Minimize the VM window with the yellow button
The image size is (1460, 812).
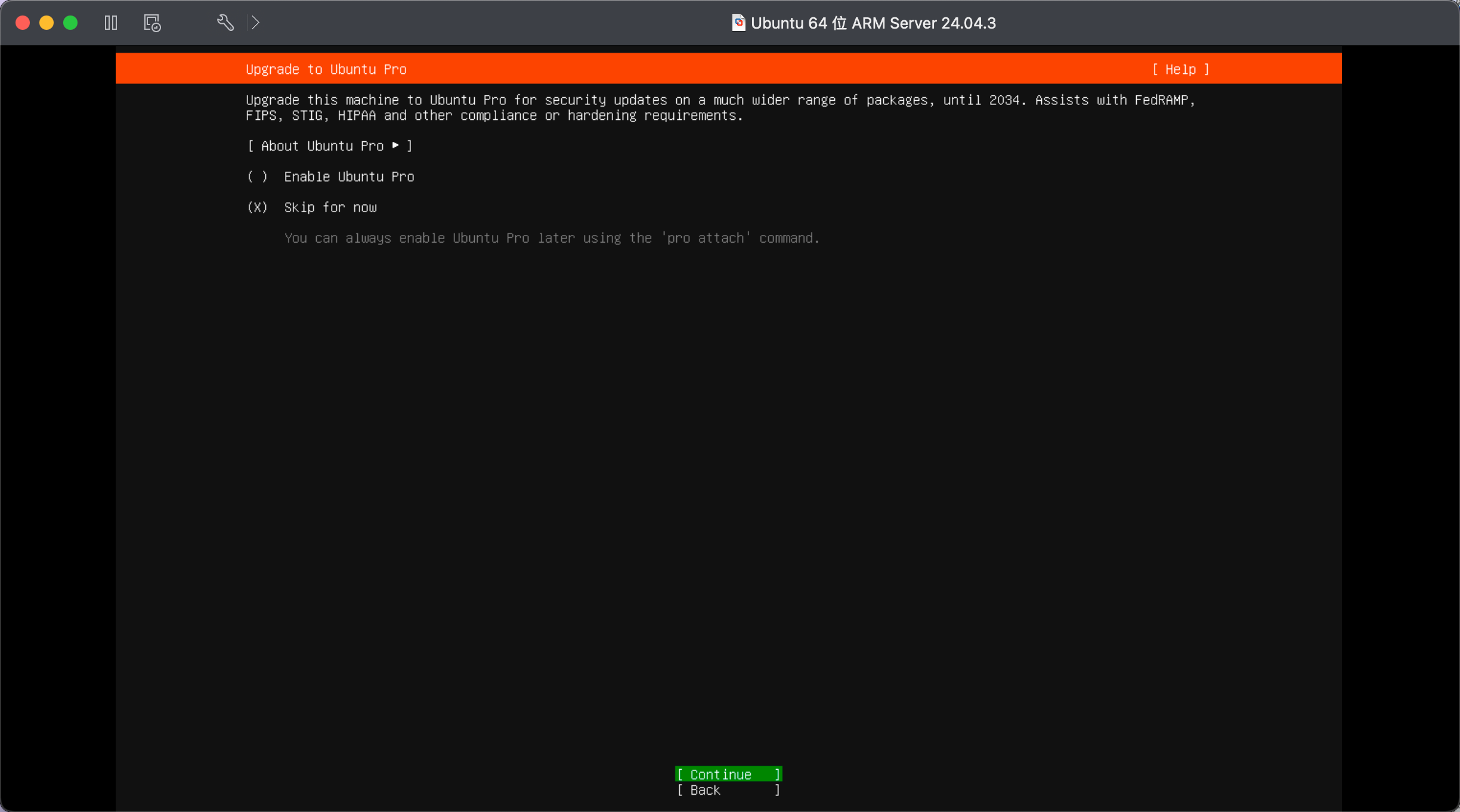click(47, 23)
